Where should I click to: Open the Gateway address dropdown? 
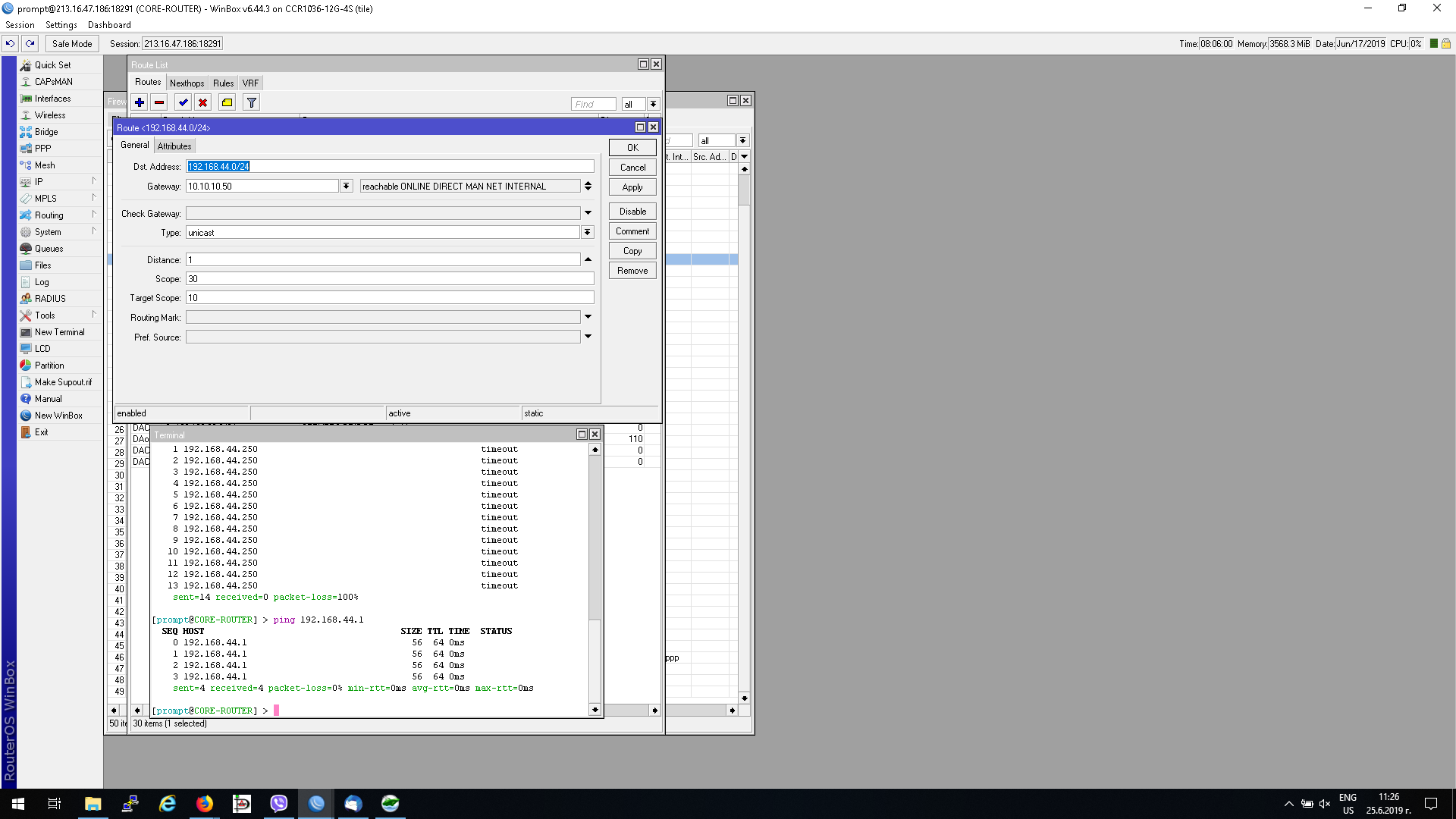click(347, 187)
